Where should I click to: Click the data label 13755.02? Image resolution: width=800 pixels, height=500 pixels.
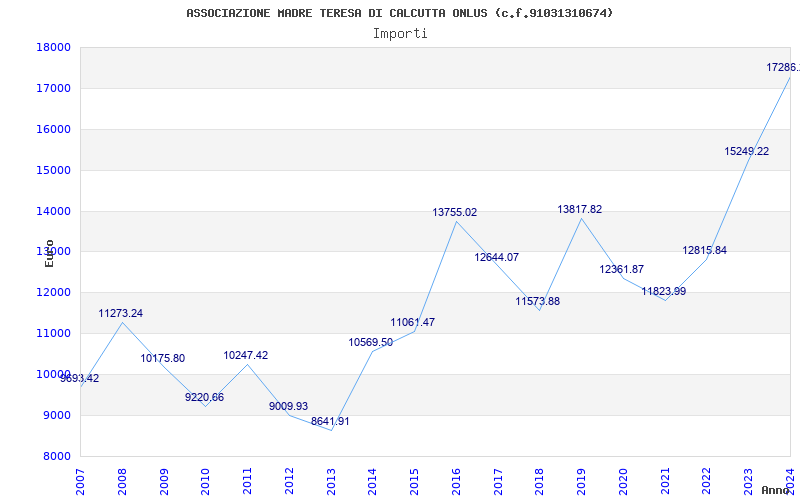[455, 212]
